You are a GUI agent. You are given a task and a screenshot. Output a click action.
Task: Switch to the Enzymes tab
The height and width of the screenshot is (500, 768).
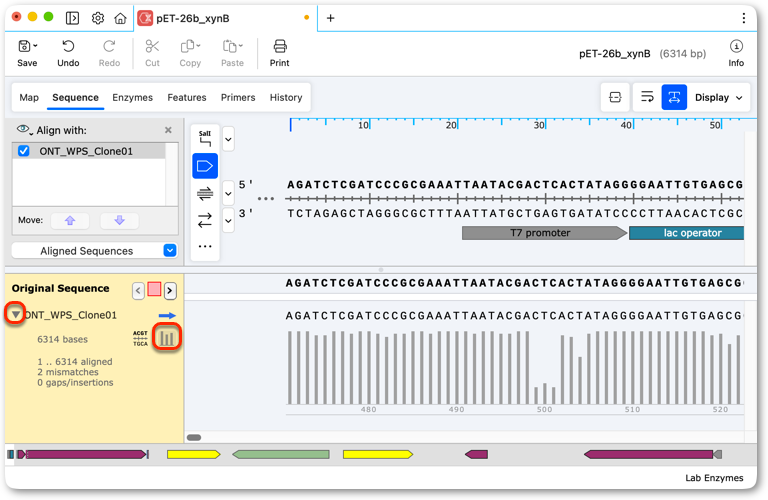click(x=132, y=97)
